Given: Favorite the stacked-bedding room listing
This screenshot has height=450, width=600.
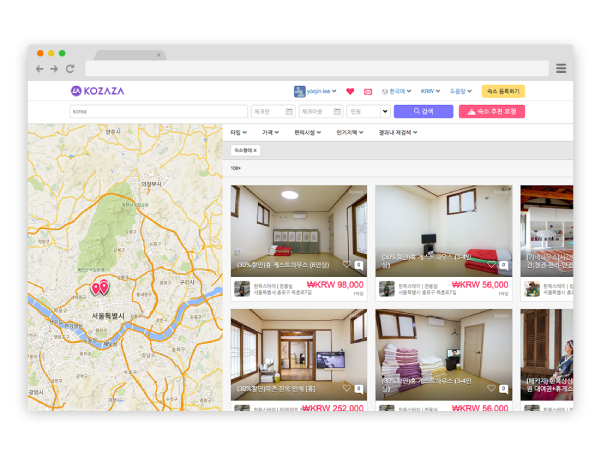Looking at the screenshot, I should [x=492, y=388].
